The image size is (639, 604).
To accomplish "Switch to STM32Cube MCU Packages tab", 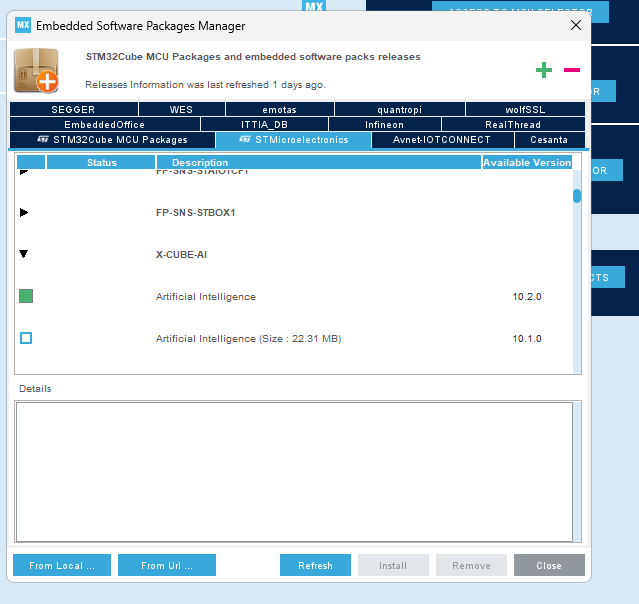I will point(112,140).
